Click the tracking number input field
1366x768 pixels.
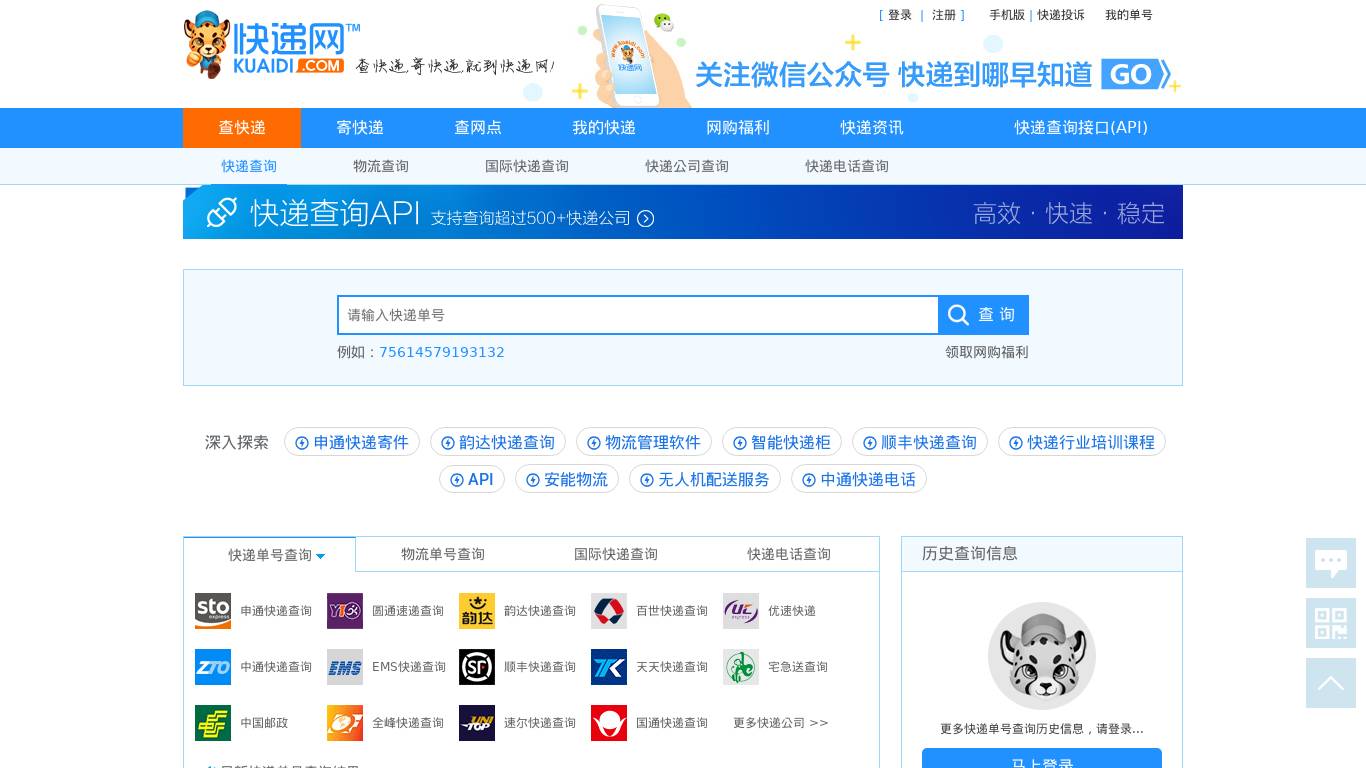pyautogui.click(x=637, y=314)
